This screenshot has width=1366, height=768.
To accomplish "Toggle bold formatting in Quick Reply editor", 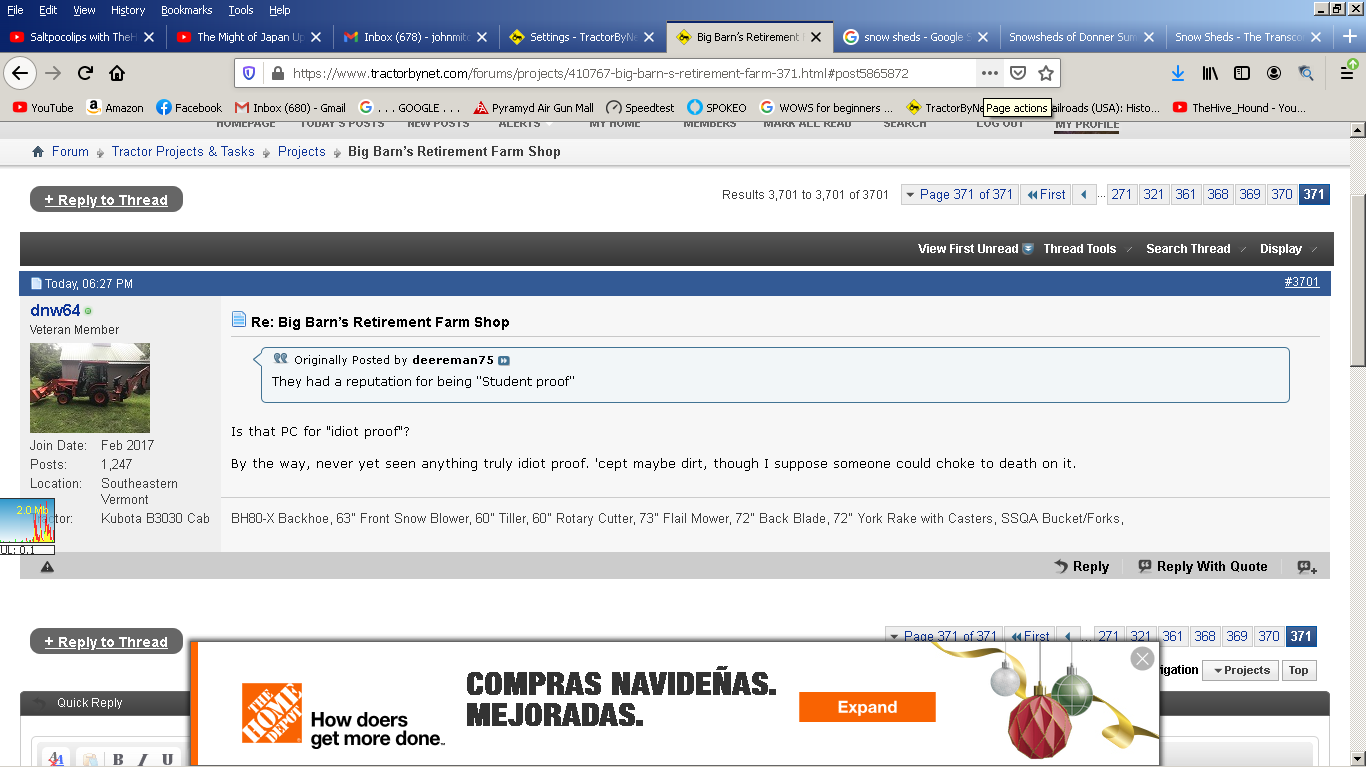I will pos(118,759).
